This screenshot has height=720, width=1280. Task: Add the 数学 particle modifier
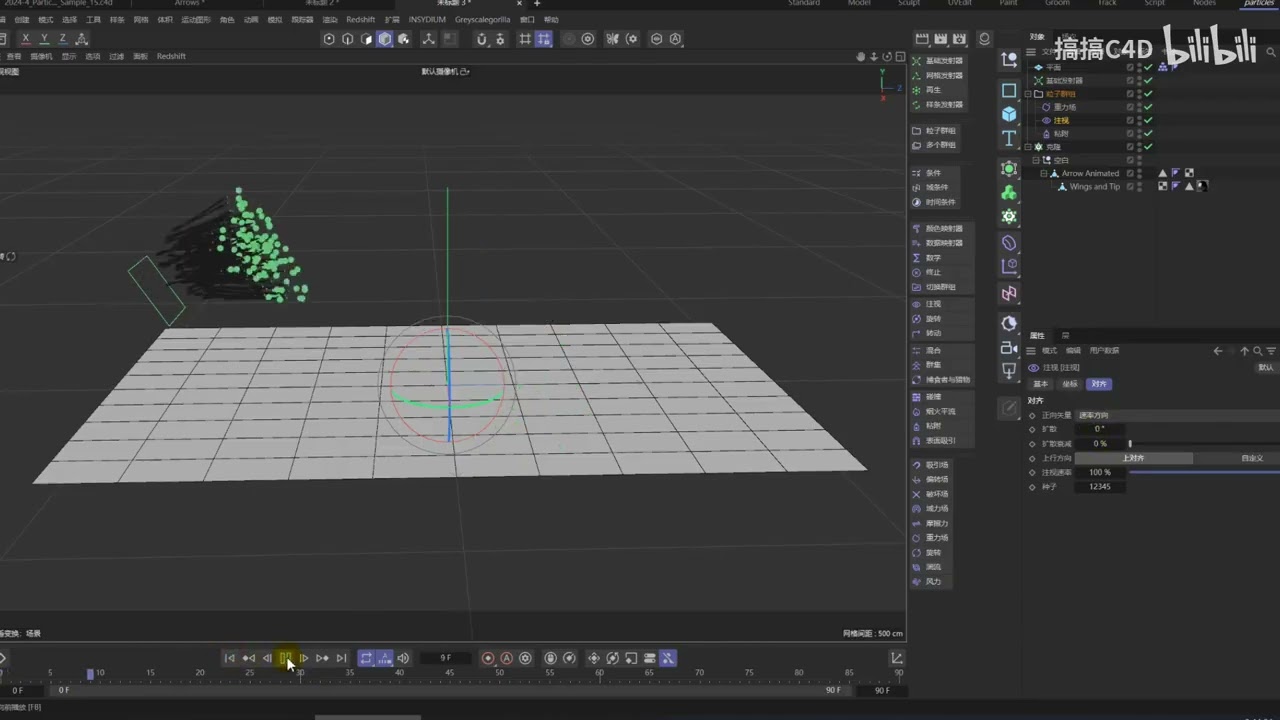tap(928, 258)
